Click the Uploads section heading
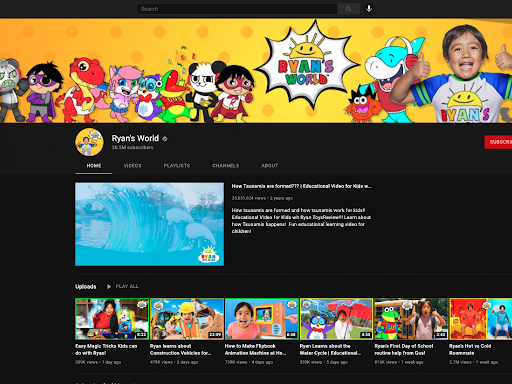This screenshot has height=384, width=512. [x=86, y=286]
